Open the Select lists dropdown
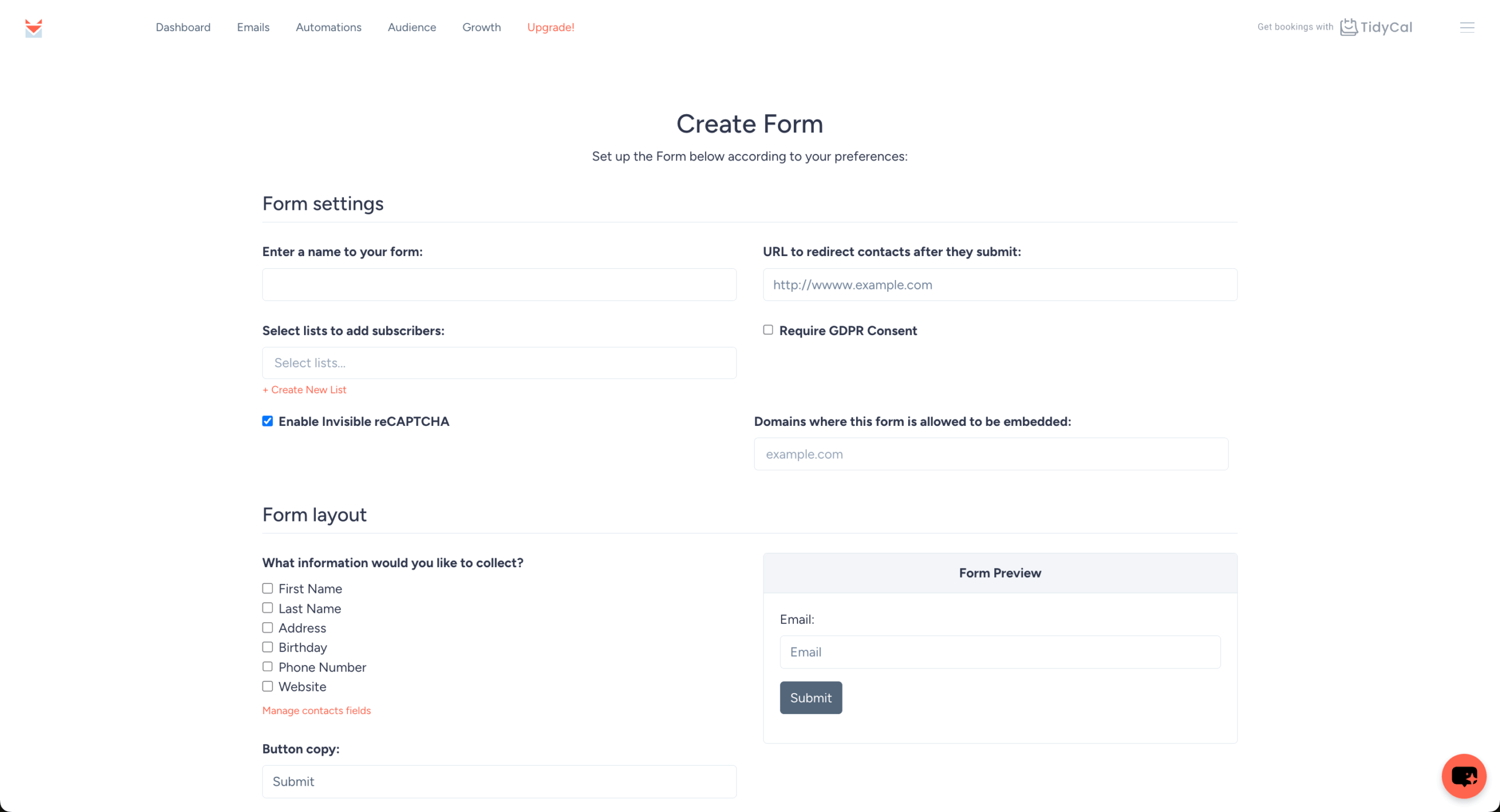The height and width of the screenshot is (812, 1500). click(x=499, y=363)
